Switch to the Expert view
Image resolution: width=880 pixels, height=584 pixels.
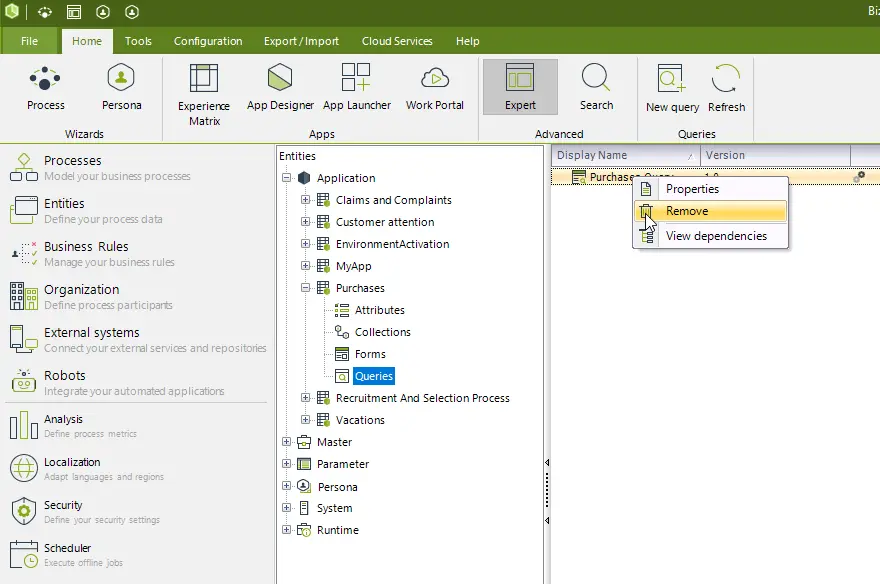pyautogui.click(x=520, y=88)
